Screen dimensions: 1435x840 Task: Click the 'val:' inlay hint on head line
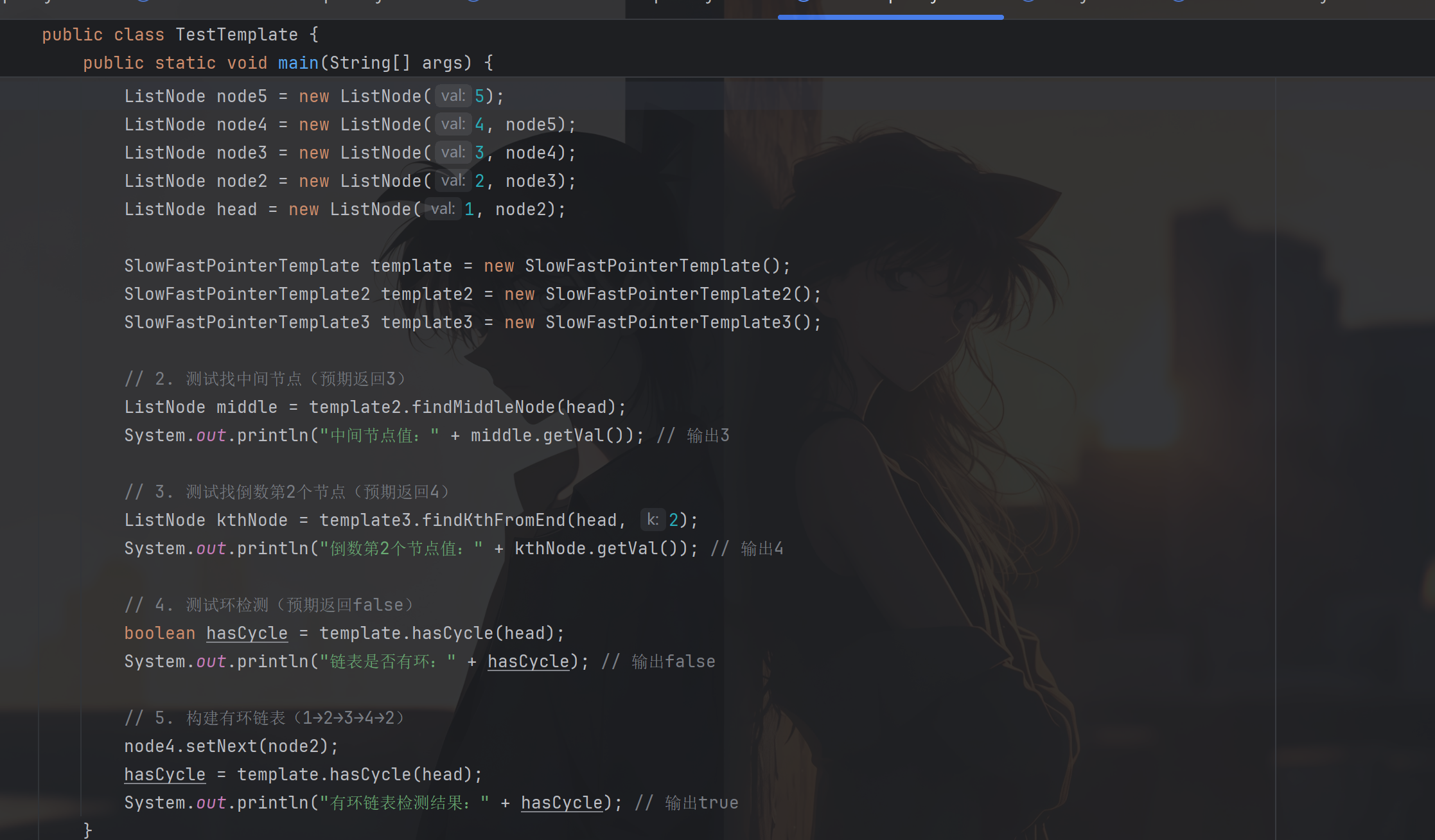[443, 209]
